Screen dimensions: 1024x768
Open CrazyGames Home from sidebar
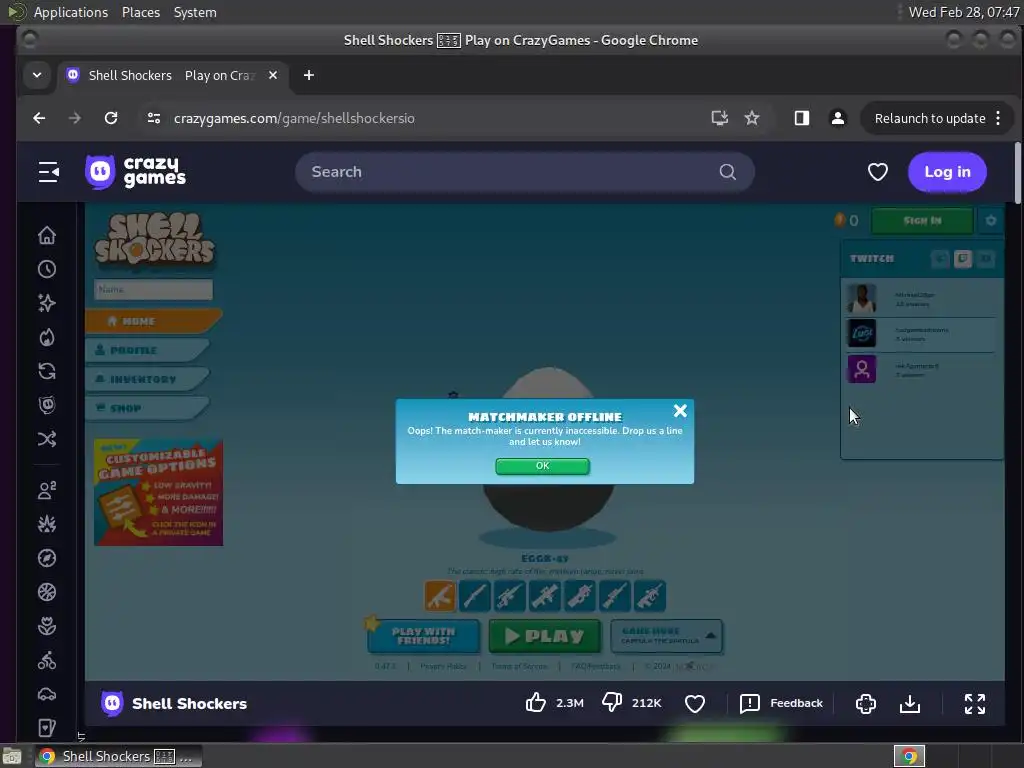pos(47,235)
